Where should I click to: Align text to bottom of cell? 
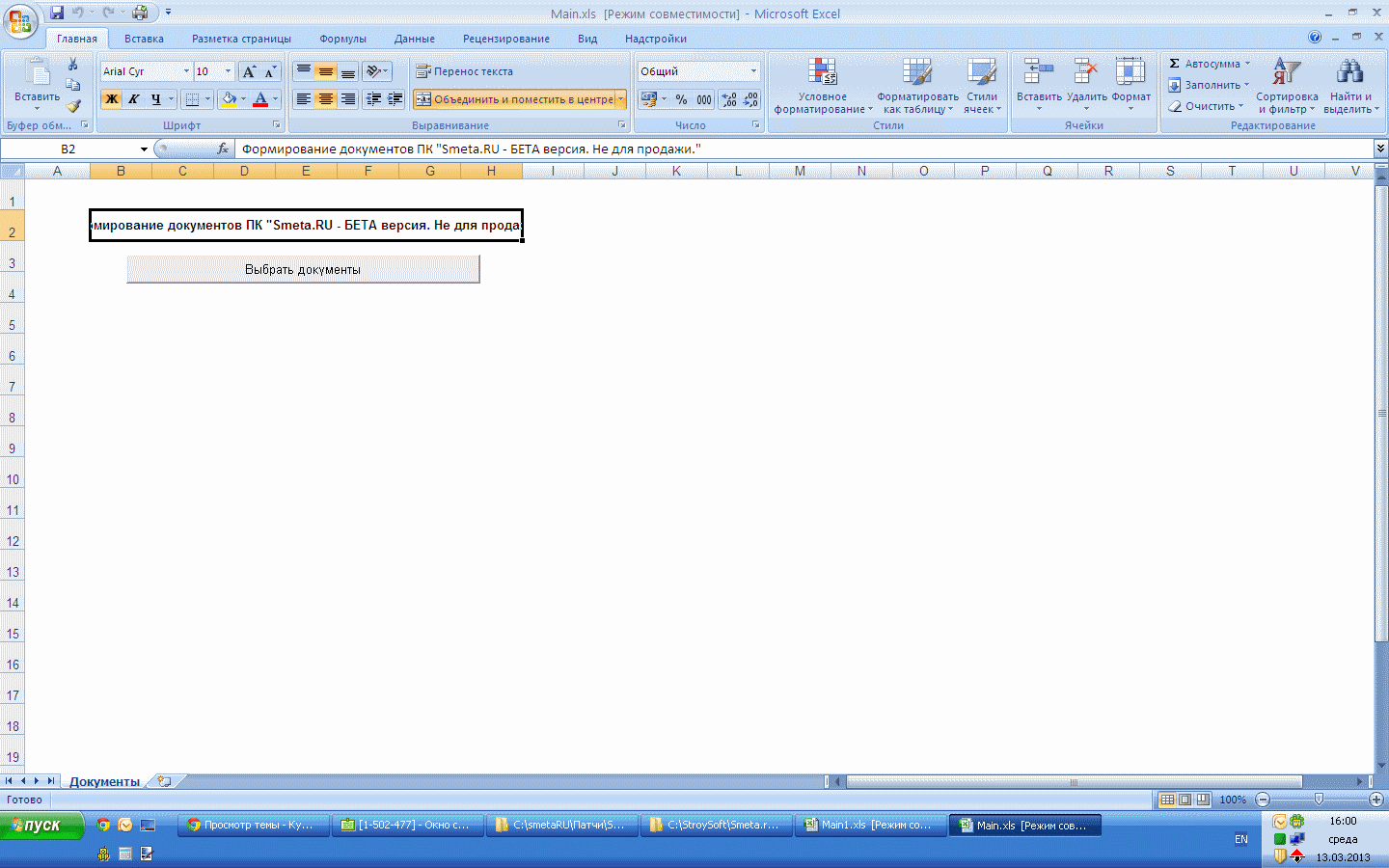[x=348, y=71]
